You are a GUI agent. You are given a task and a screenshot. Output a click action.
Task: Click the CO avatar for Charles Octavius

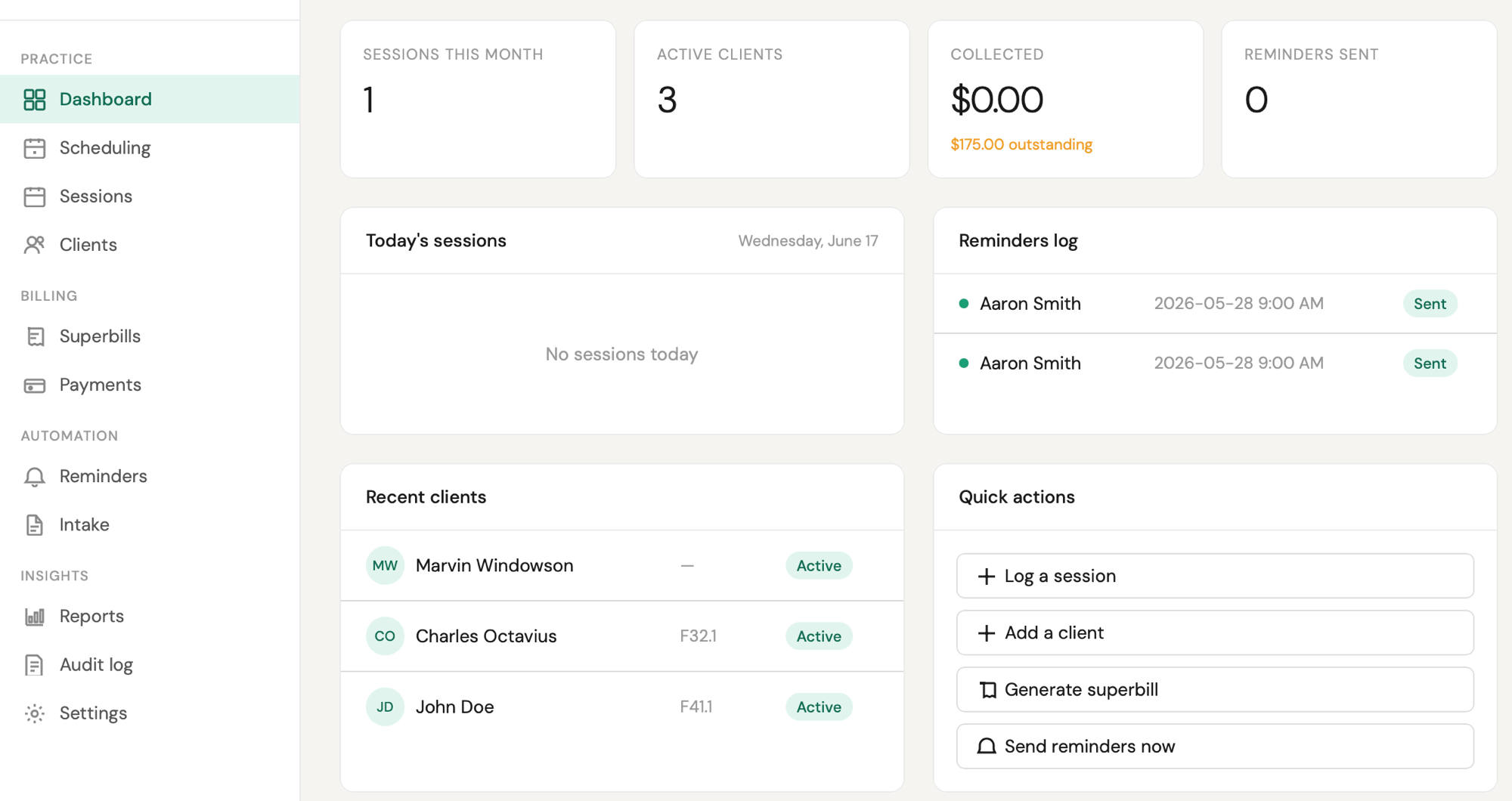pos(385,636)
